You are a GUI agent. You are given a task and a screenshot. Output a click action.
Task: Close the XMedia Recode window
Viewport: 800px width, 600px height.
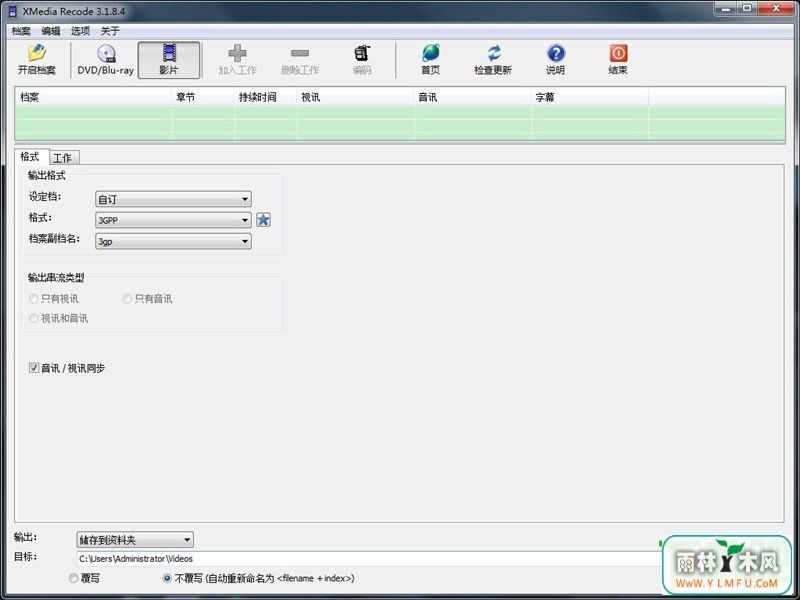pos(776,9)
